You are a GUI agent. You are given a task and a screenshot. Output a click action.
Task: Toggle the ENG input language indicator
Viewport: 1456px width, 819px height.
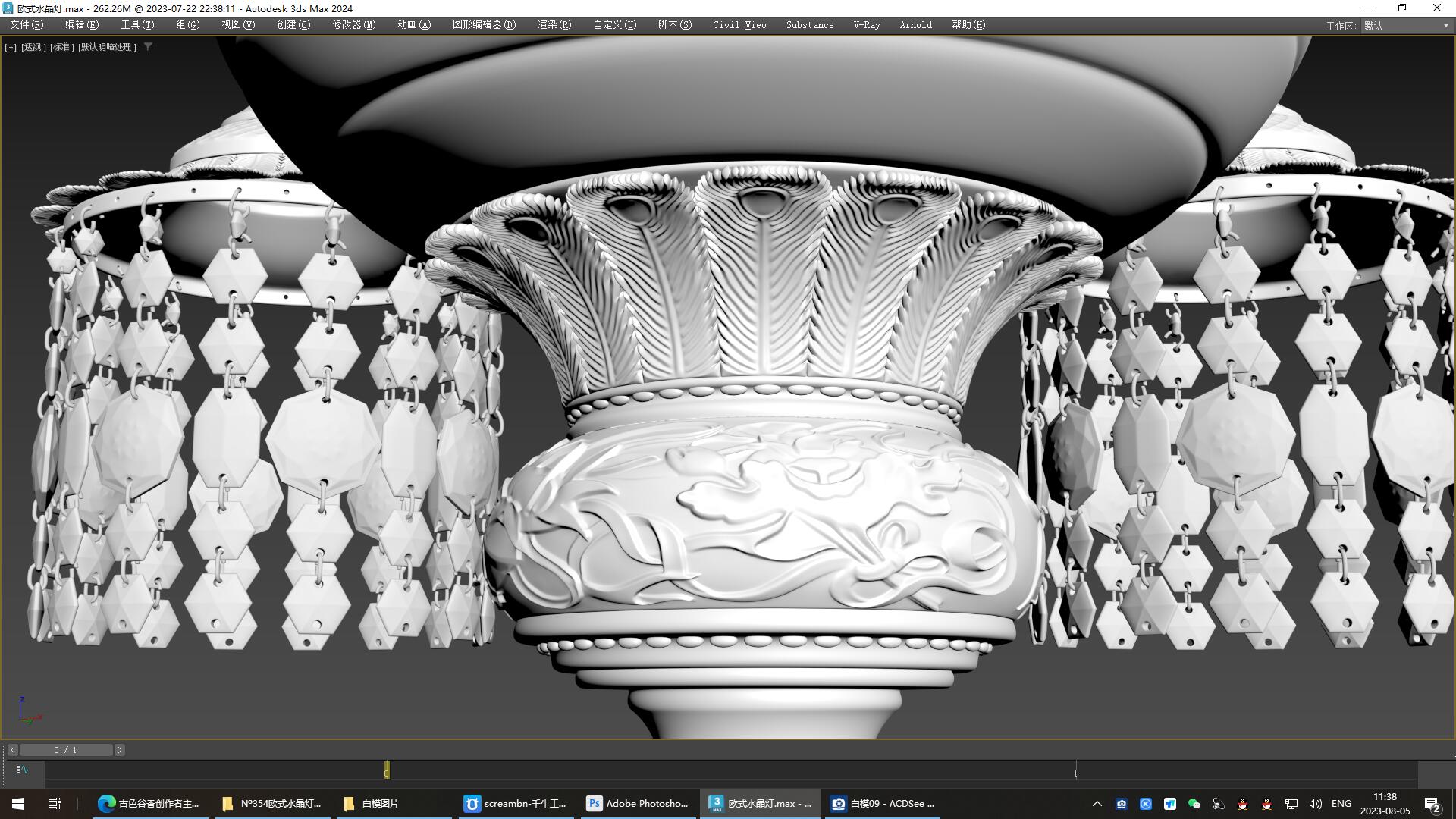(x=1341, y=803)
